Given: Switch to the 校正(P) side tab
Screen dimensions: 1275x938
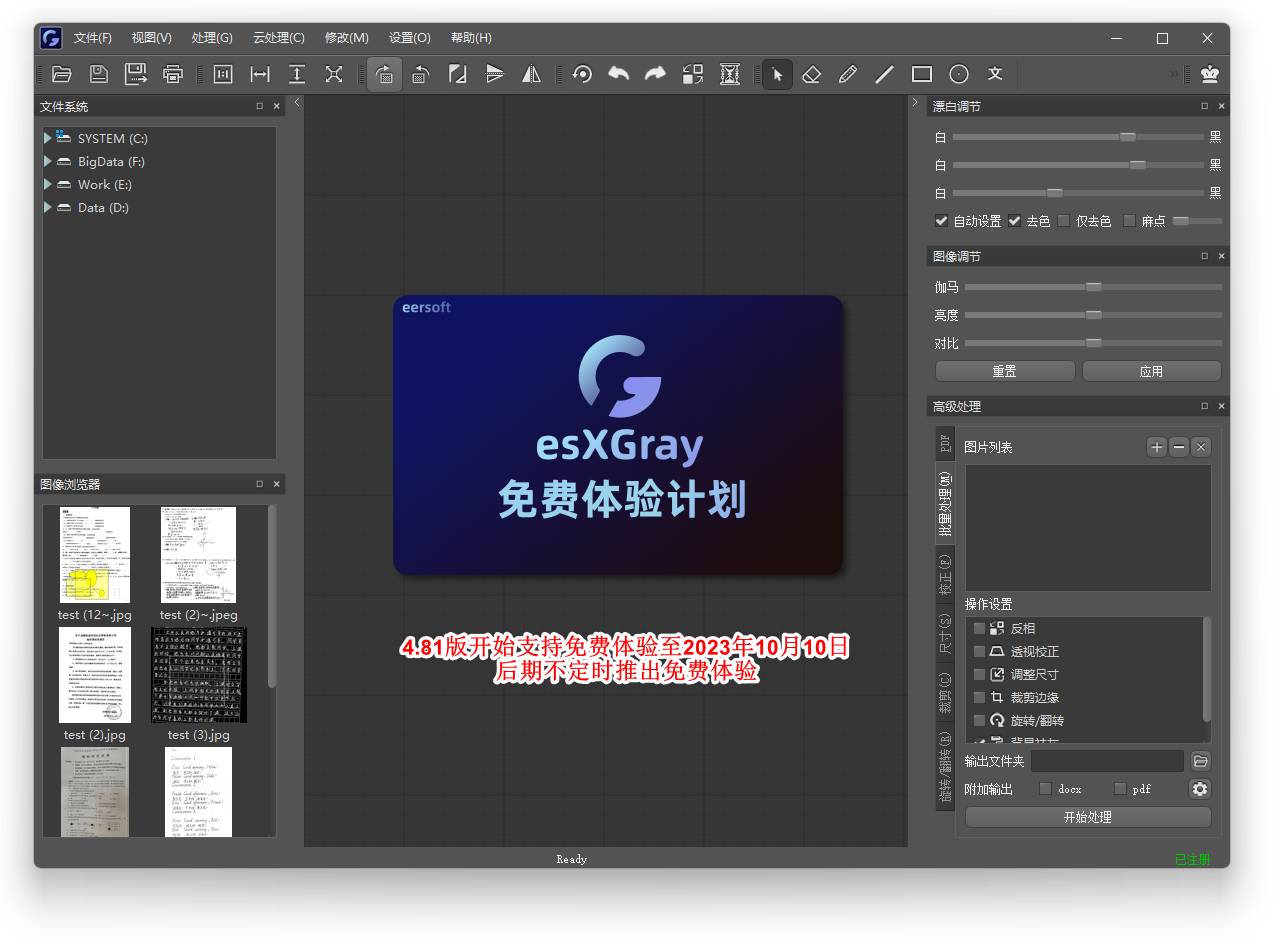Looking at the screenshot, I should (x=943, y=575).
